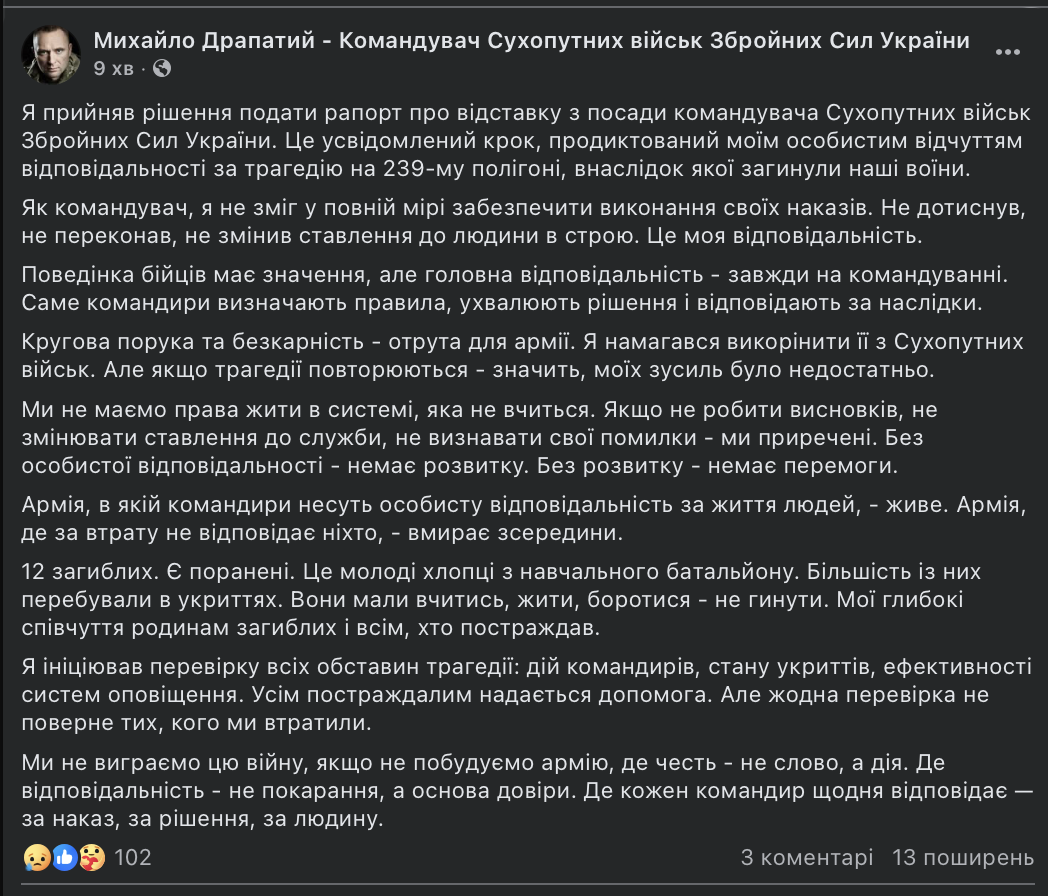This screenshot has width=1048, height=896.
Task: Open Михайло Драпатий's profile picture
Action: click(51, 55)
